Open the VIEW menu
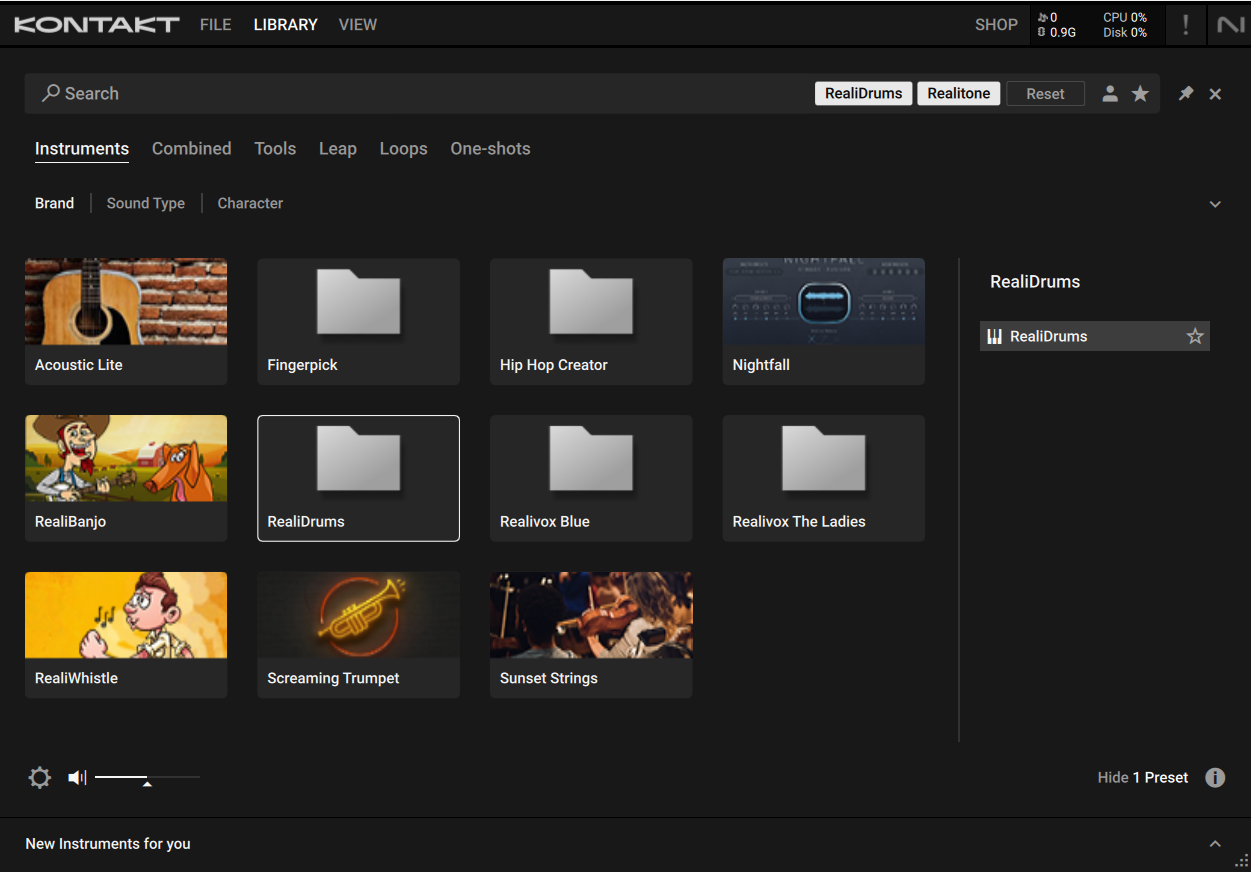Screen dimensions: 1251x872 pos(358,25)
